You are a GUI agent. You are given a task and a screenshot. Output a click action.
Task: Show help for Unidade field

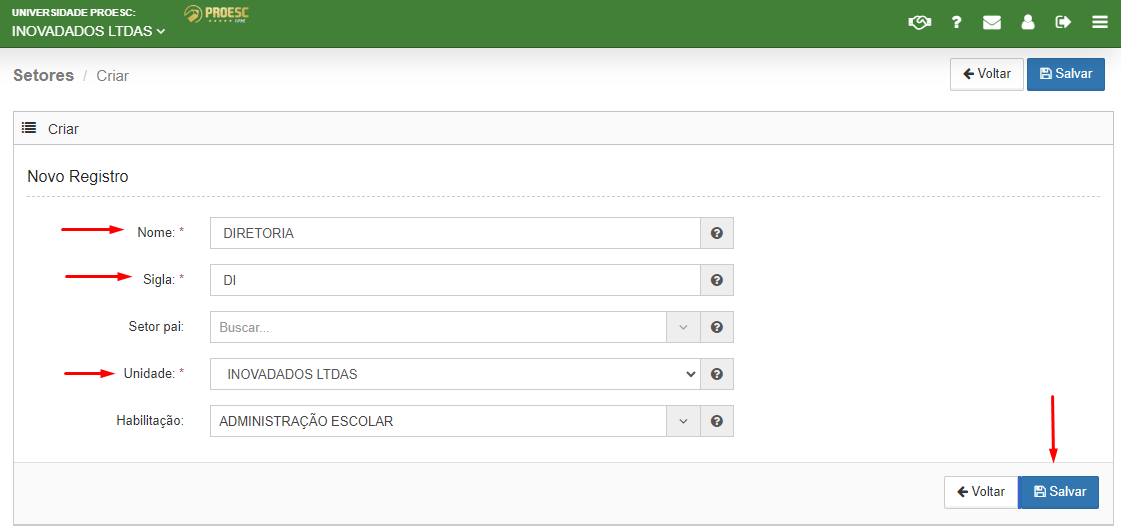pos(717,374)
